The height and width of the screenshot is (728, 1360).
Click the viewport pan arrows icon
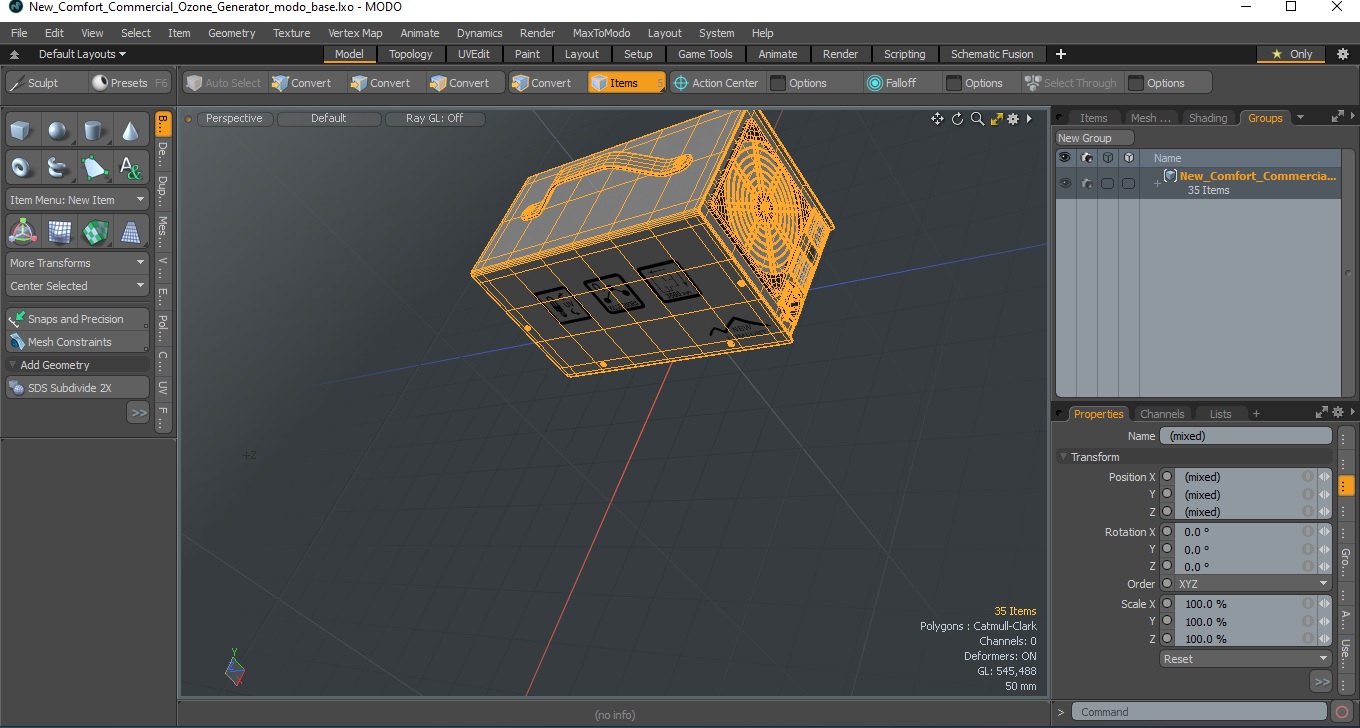pyautogui.click(x=937, y=119)
